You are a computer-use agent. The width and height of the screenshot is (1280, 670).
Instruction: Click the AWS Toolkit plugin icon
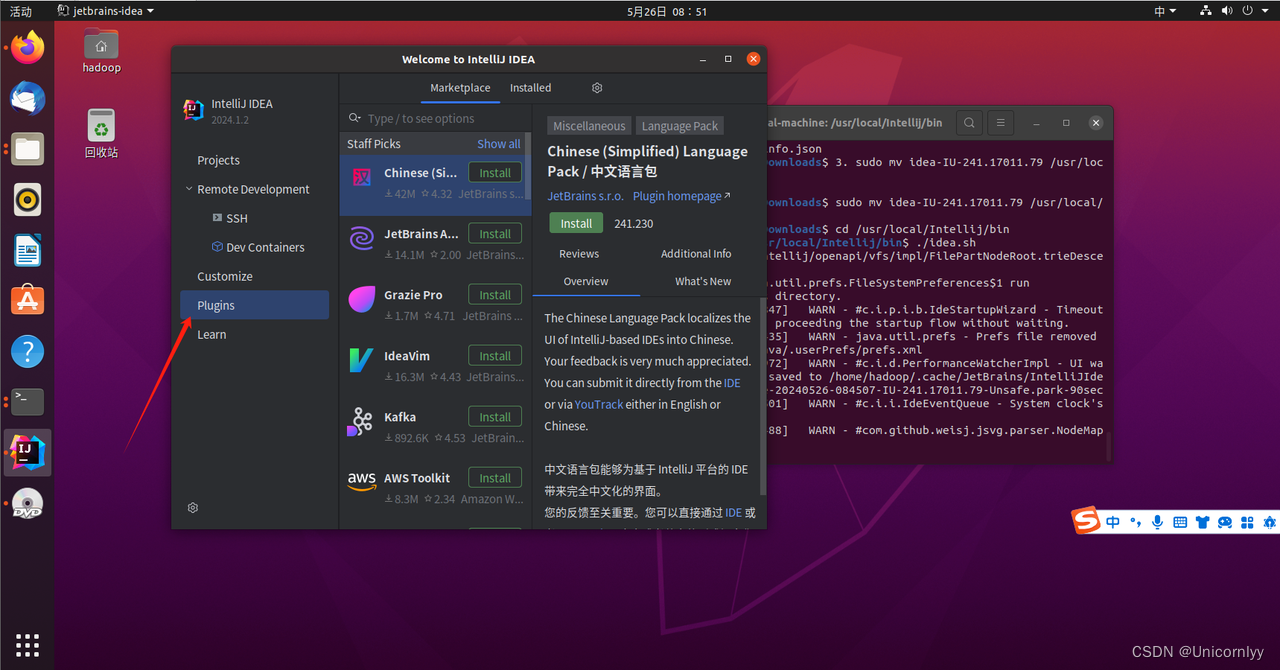(361, 481)
